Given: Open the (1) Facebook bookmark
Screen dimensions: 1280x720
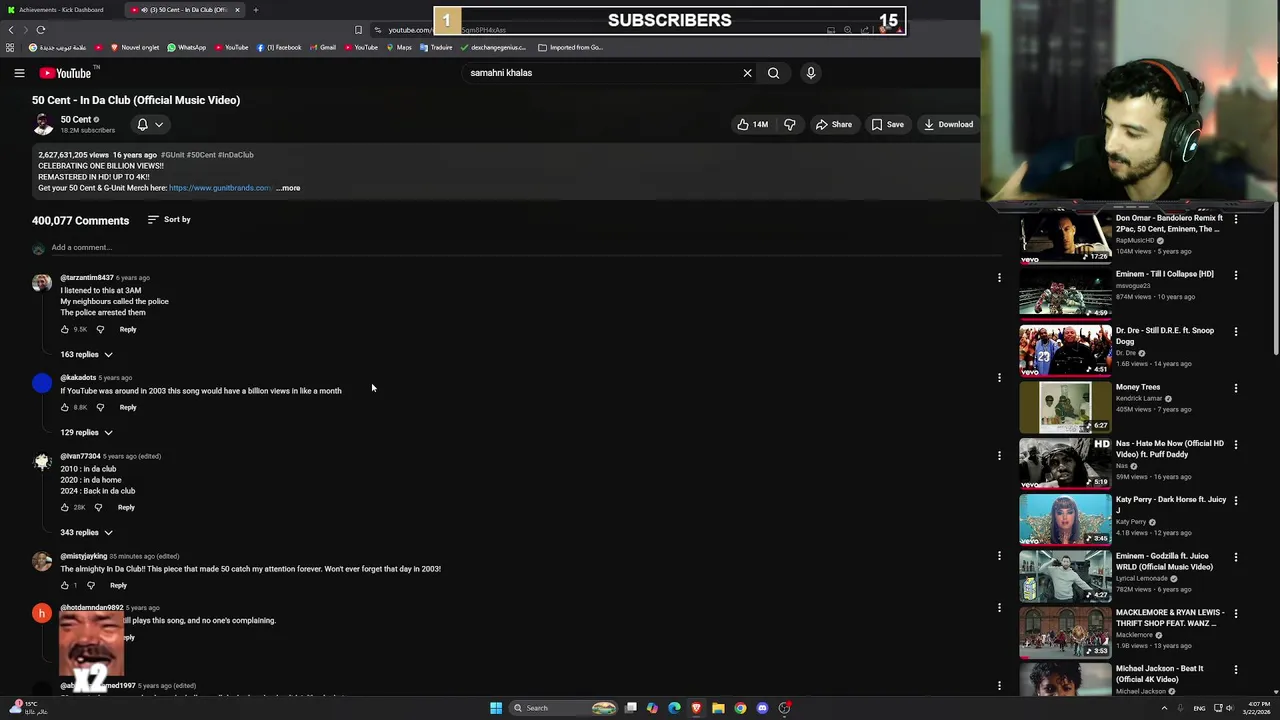Looking at the screenshot, I should pyautogui.click(x=279, y=47).
